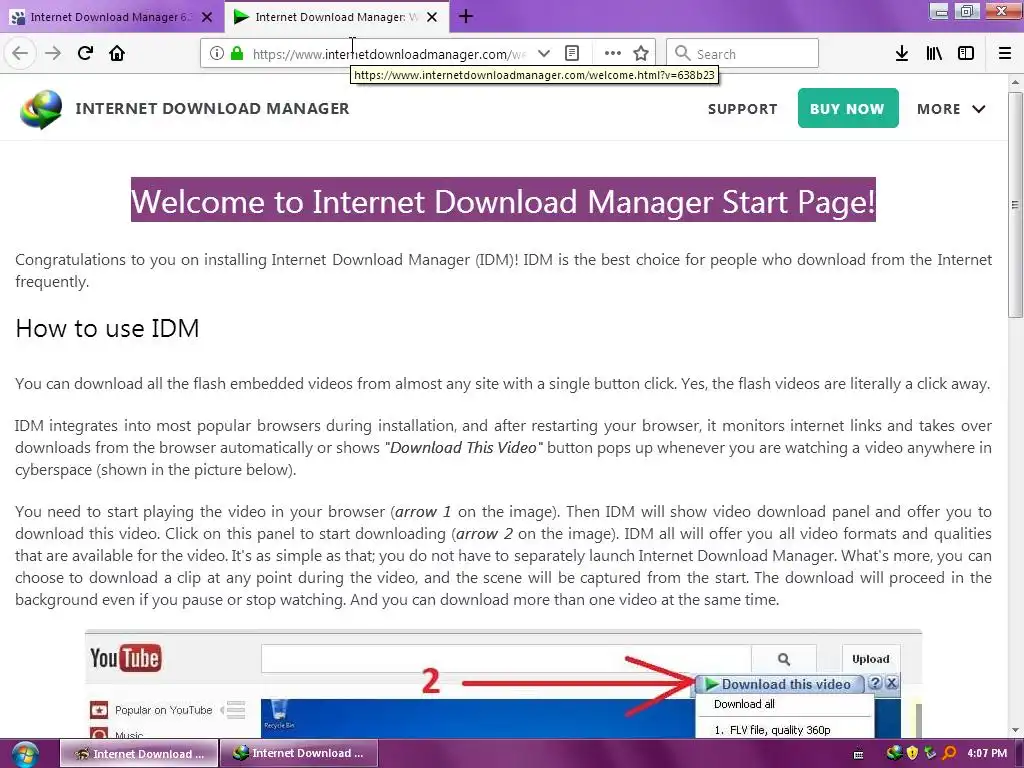Reload the current page
The height and width of the screenshot is (768, 1024).
click(85, 53)
